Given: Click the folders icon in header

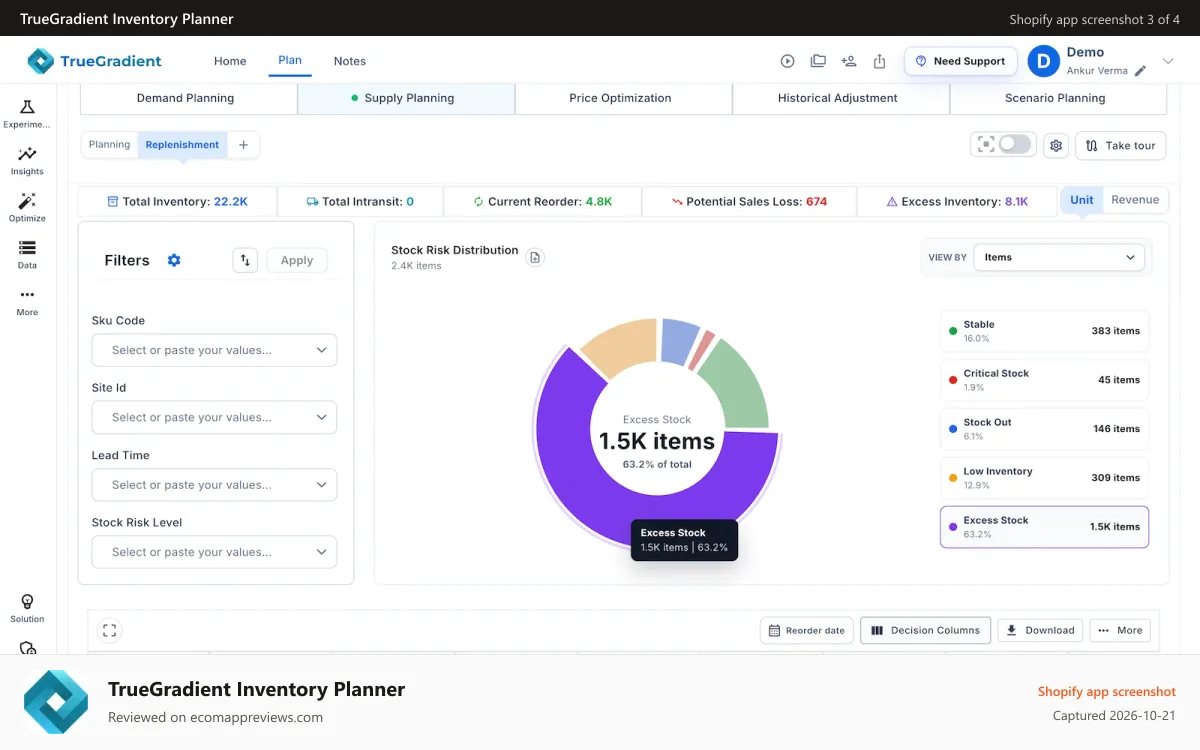Looking at the screenshot, I should (818, 61).
